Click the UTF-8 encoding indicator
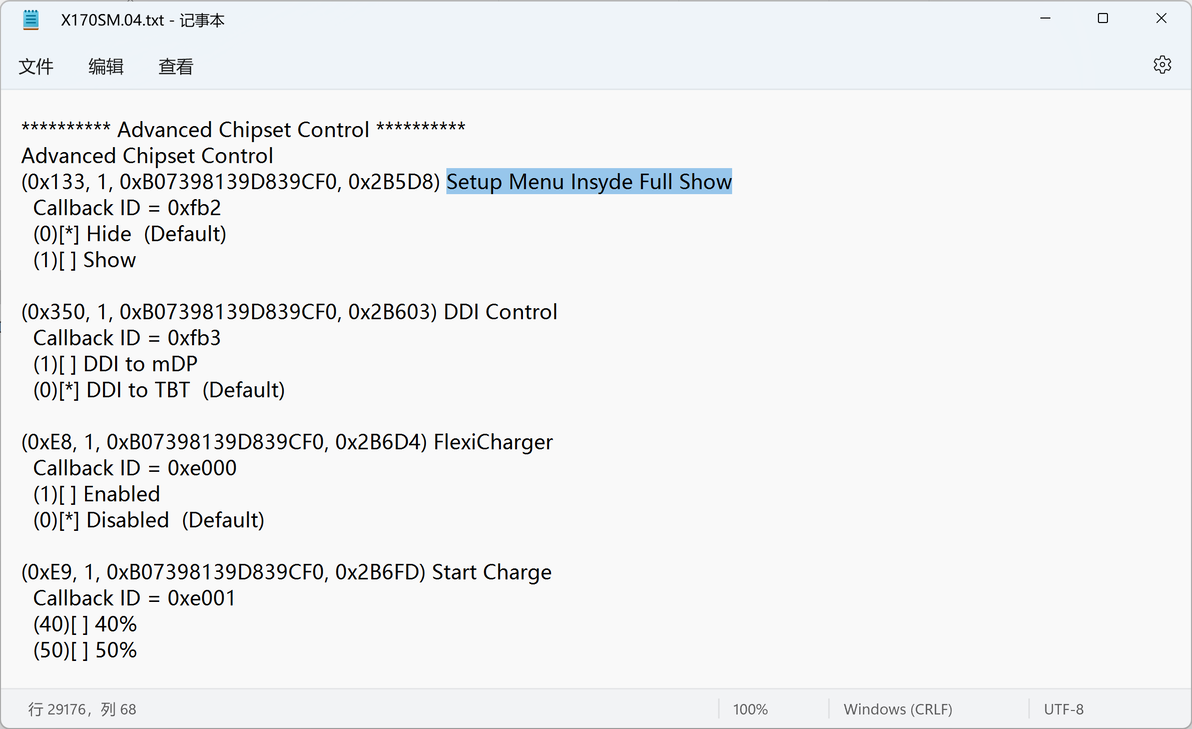This screenshot has width=1192, height=729. point(1063,709)
